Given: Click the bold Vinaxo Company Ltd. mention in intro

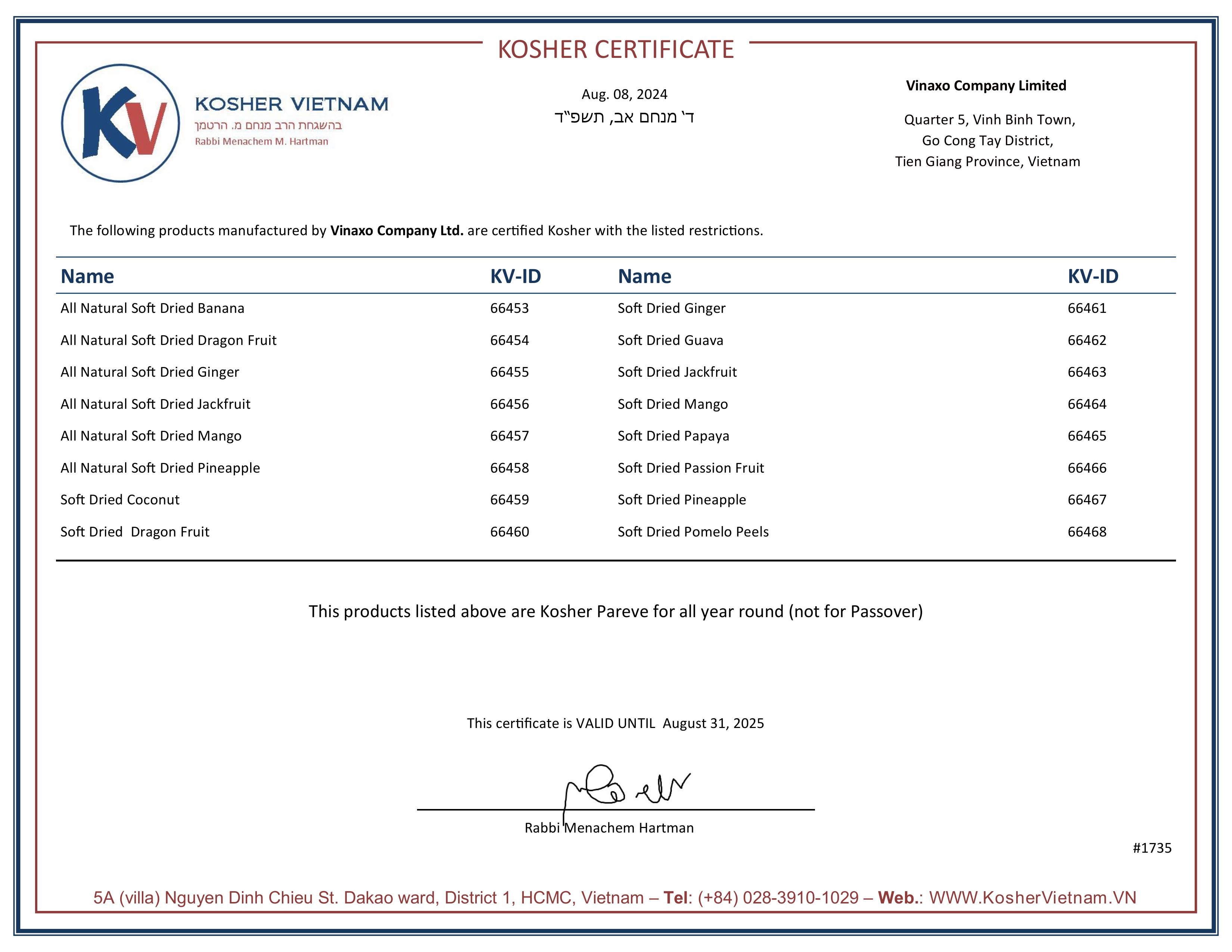Looking at the screenshot, I should pos(396,231).
